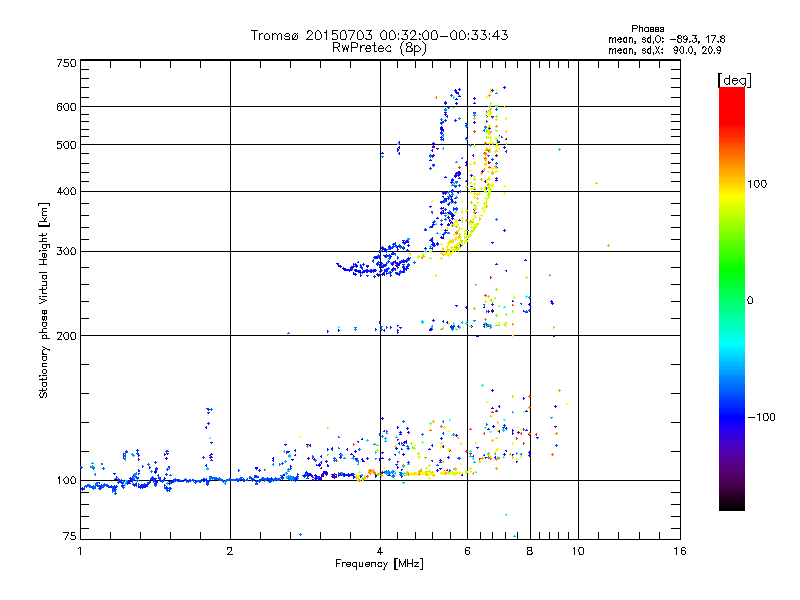Click the y-axis label '600'
800x600 pixels.
pos(66,107)
